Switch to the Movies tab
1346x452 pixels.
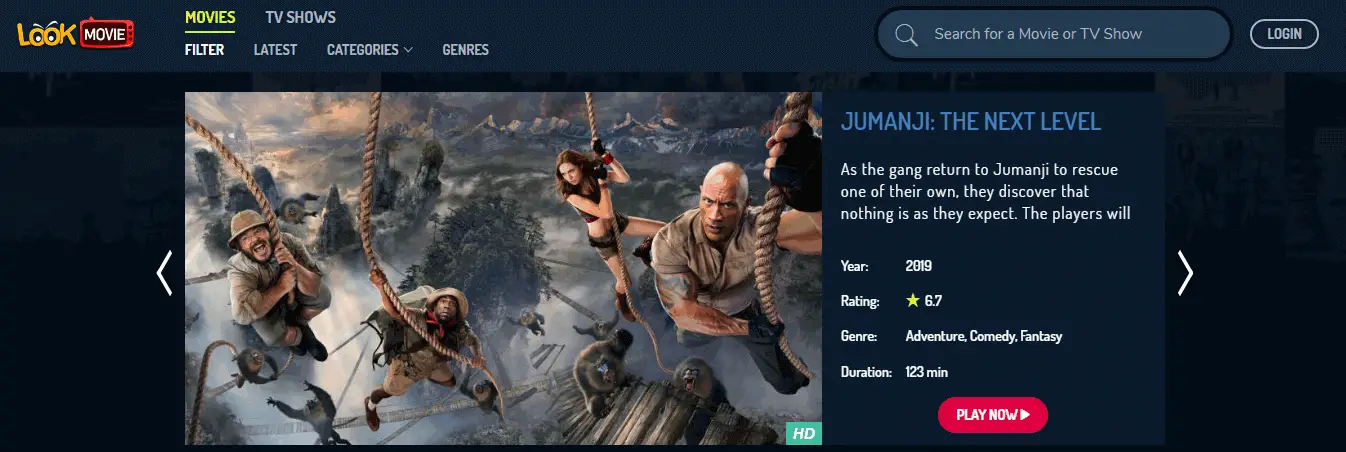click(x=210, y=17)
